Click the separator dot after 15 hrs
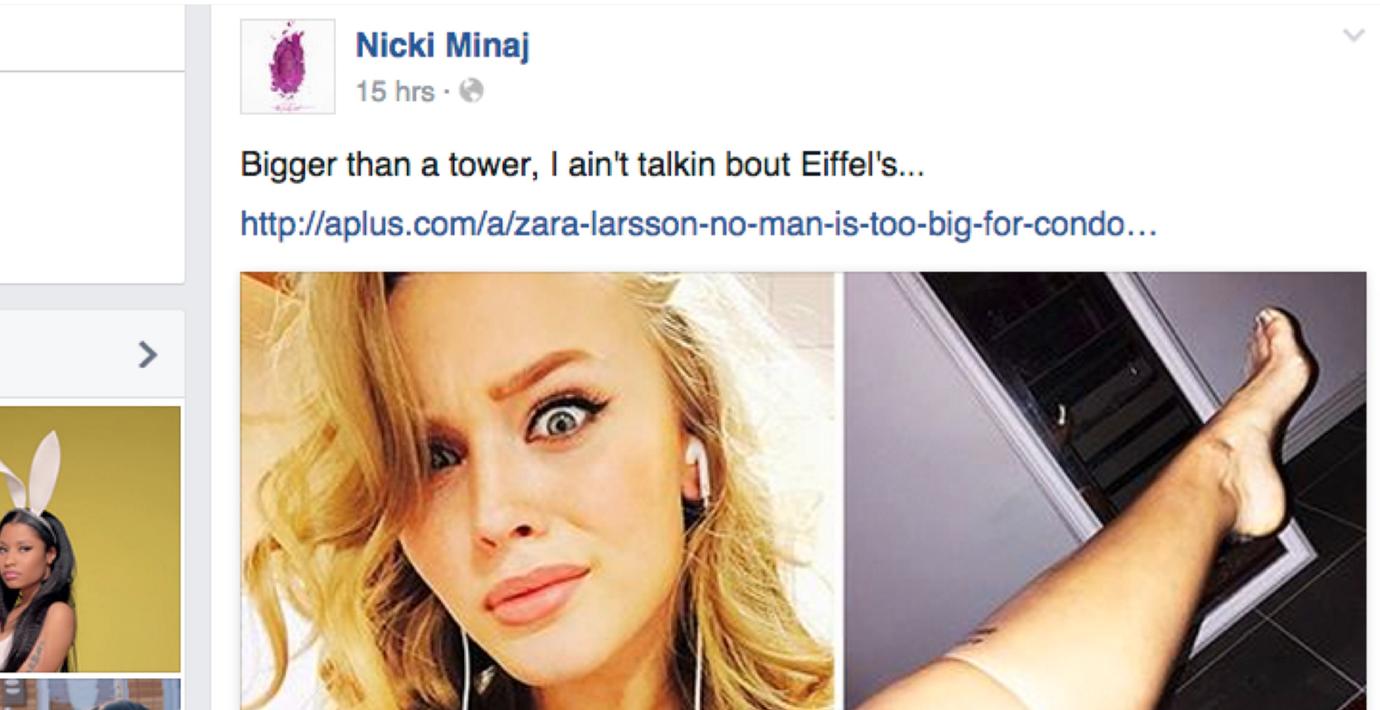1380x710 pixels. (449, 93)
